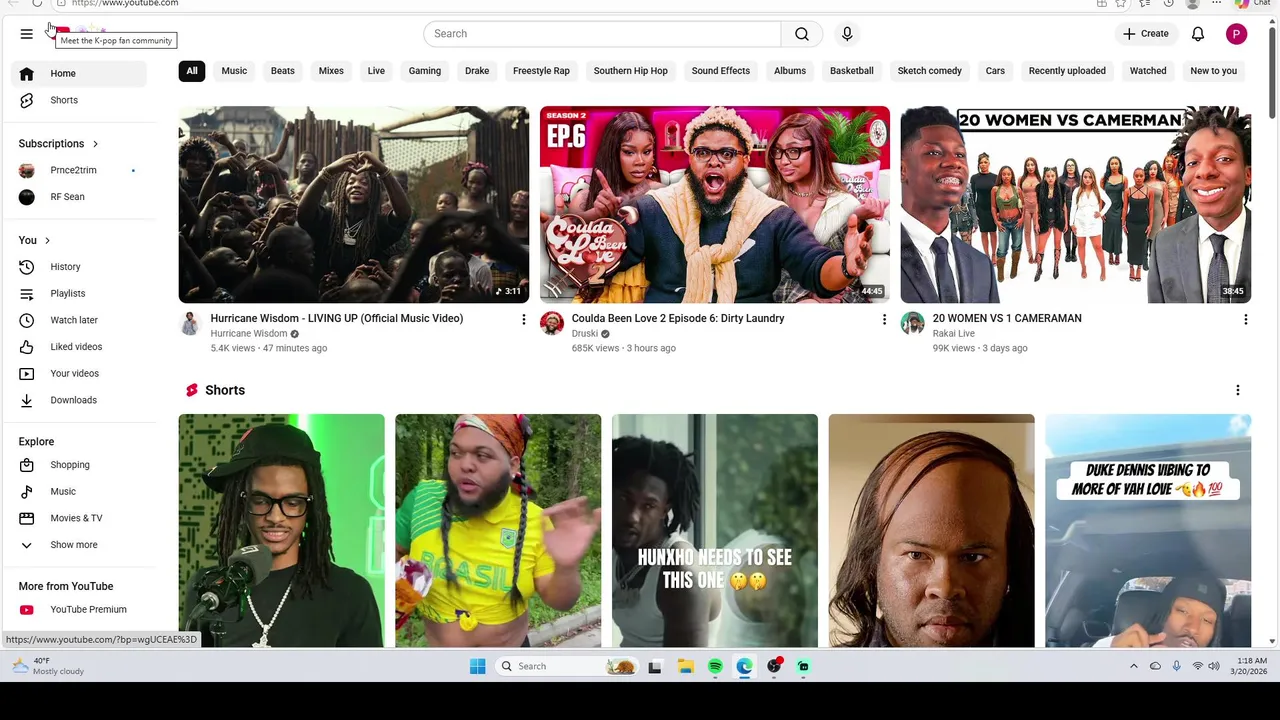Open Windows Start menu

478,667
